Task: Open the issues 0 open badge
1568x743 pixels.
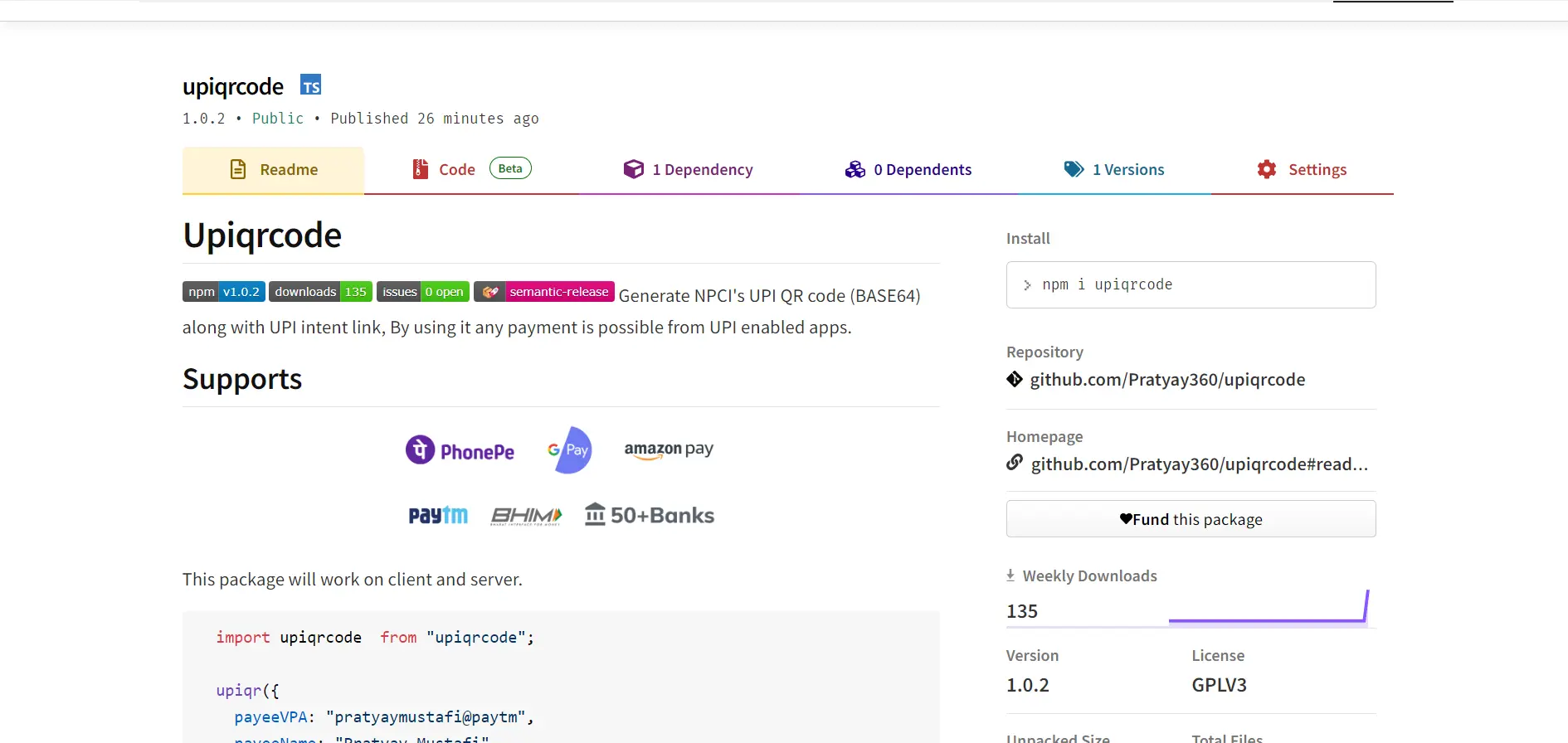Action: tap(423, 292)
